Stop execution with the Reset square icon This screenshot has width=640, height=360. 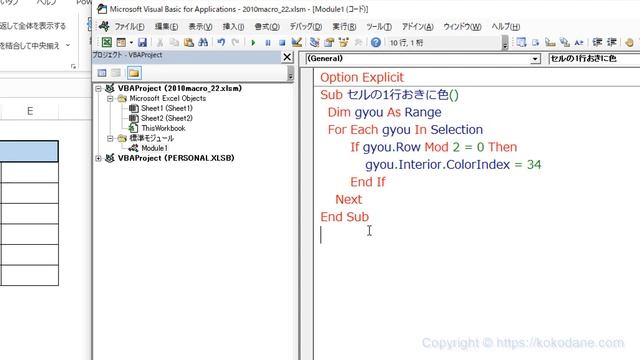[282, 42]
